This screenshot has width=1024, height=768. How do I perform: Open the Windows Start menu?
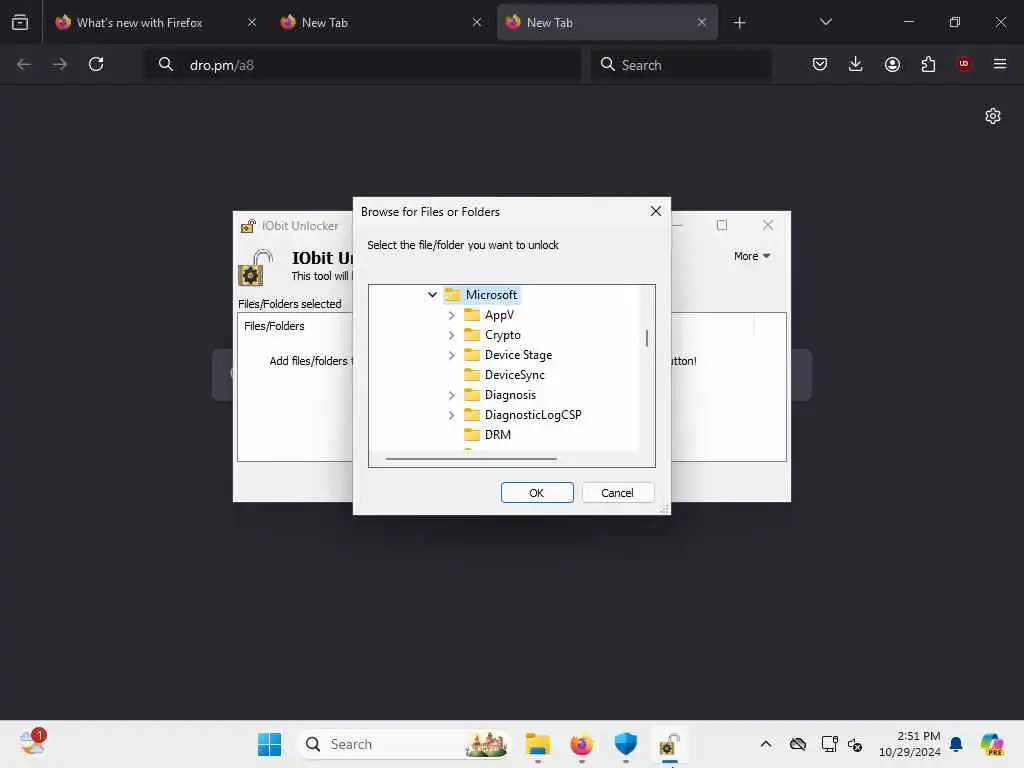tap(269, 744)
